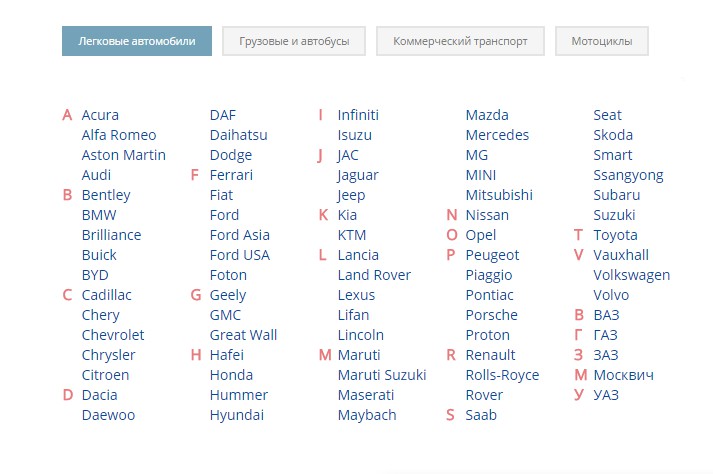Open the Volkswagen brand page
Image resolution: width=713 pixels, height=474 pixels.
coord(631,275)
